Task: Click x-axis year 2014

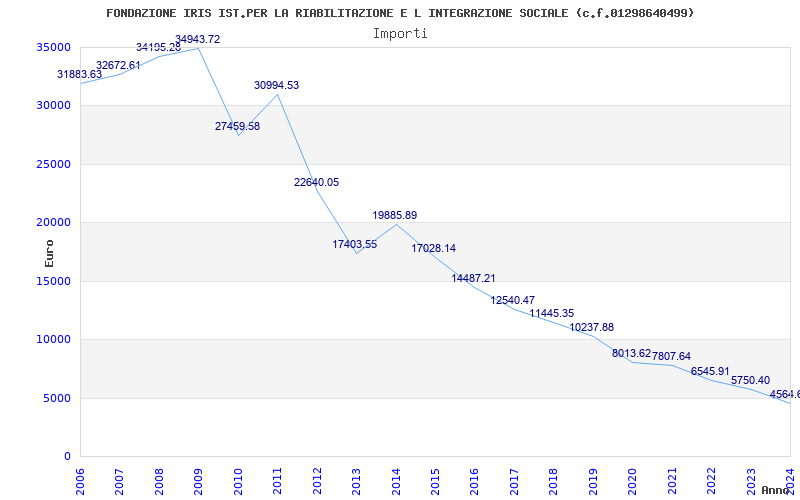Action: point(396,481)
